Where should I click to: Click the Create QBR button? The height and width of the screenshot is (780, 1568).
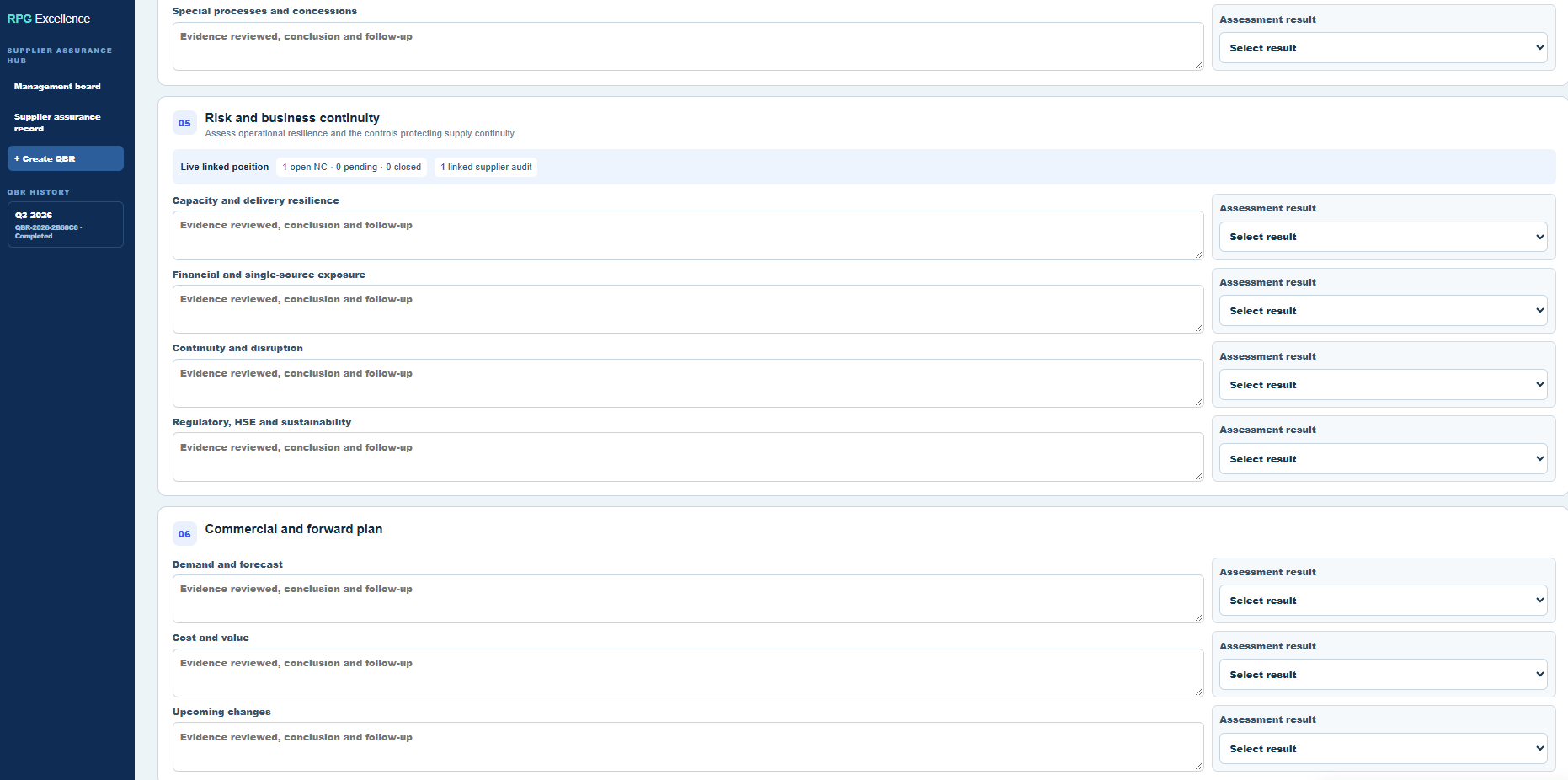pos(66,158)
